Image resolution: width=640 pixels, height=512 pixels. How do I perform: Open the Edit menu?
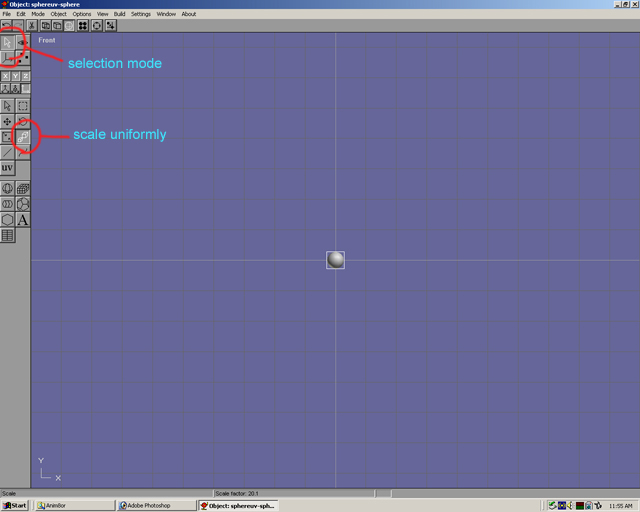click(21, 14)
